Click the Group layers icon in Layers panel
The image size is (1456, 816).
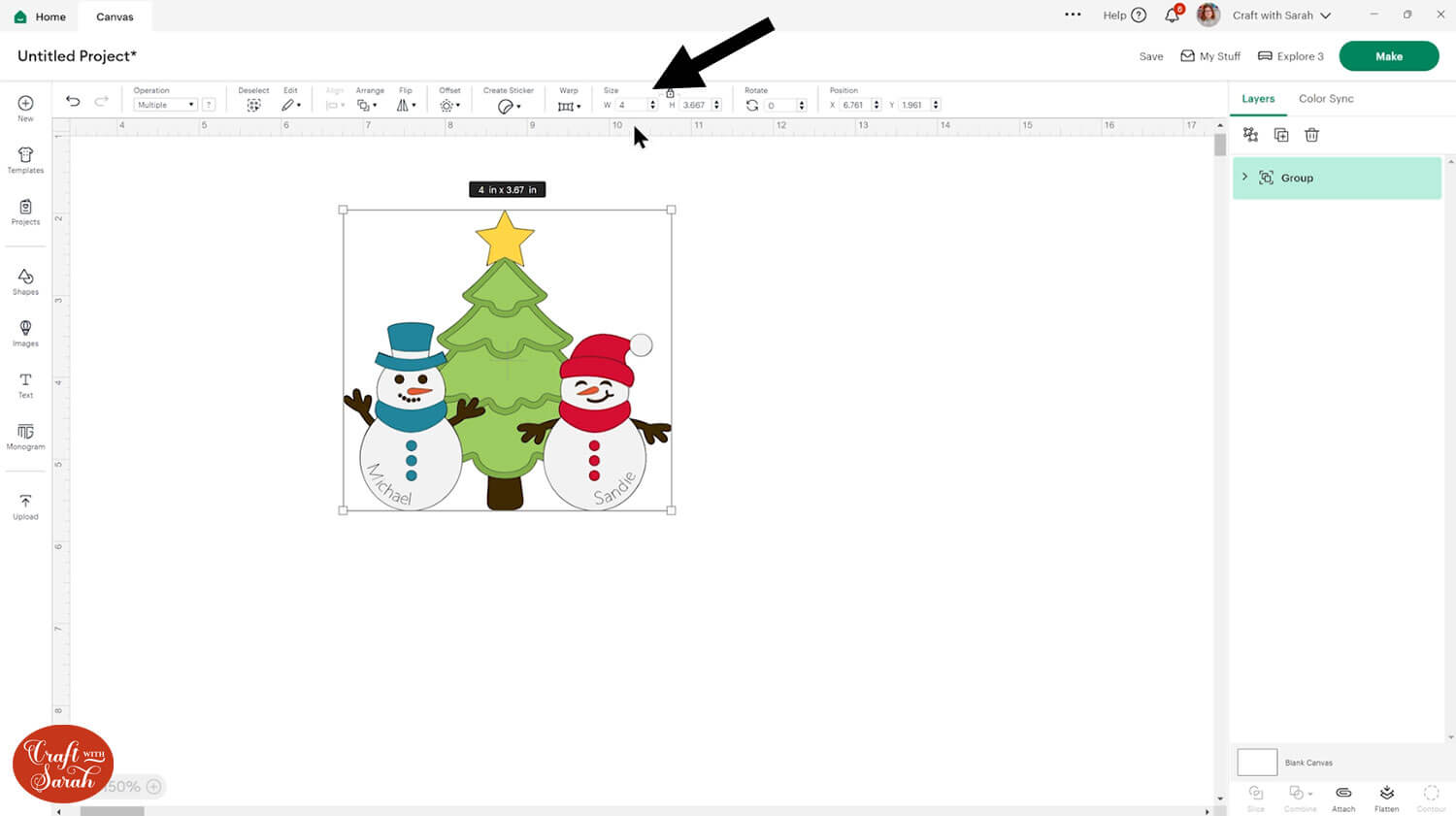pyautogui.click(x=1250, y=135)
